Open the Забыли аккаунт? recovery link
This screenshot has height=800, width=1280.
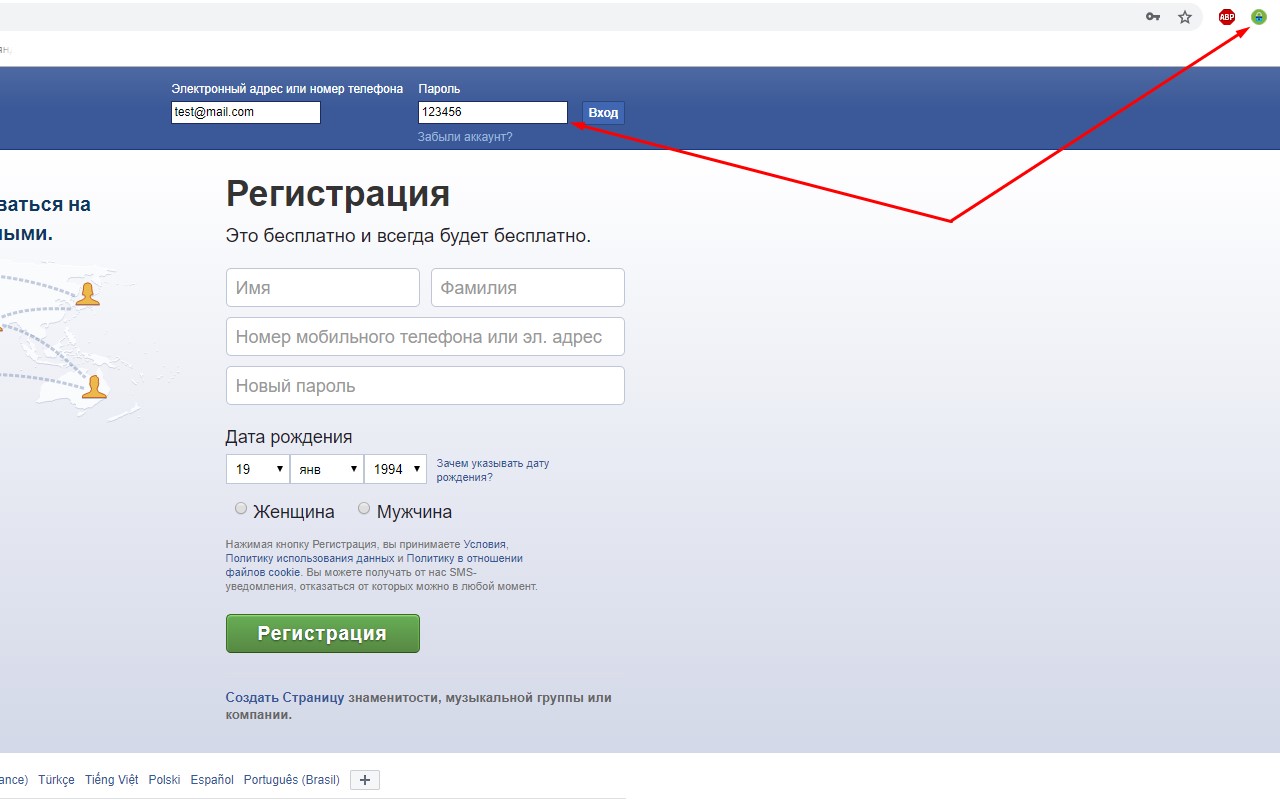464,137
